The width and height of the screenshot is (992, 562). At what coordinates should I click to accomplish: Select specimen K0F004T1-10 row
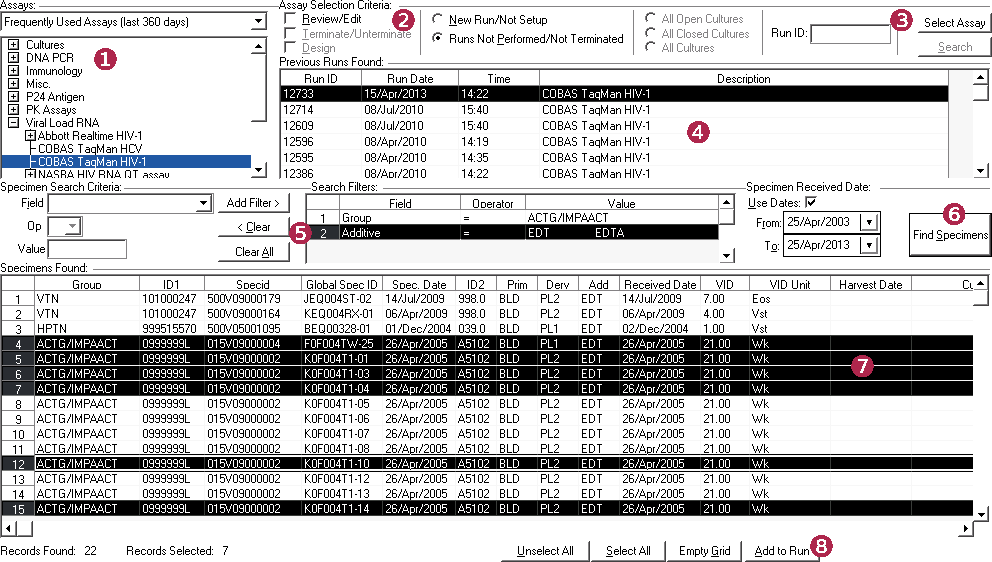click(x=487, y=464)
